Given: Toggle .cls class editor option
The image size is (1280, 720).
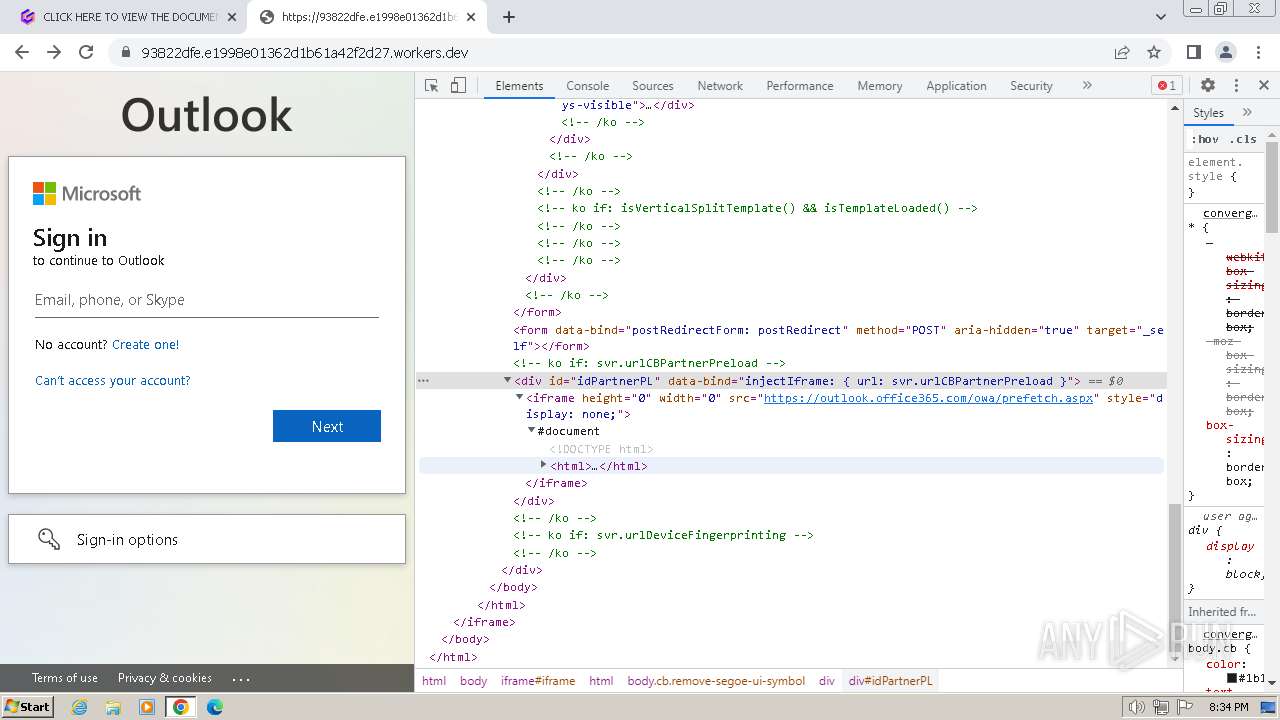Looking at the screenshot, I should click(1243, 139).
